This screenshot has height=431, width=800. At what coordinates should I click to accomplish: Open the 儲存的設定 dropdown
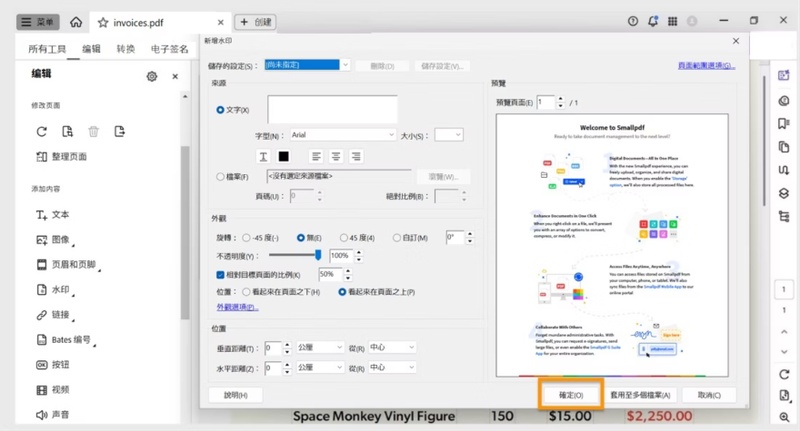tap(307, 65)
